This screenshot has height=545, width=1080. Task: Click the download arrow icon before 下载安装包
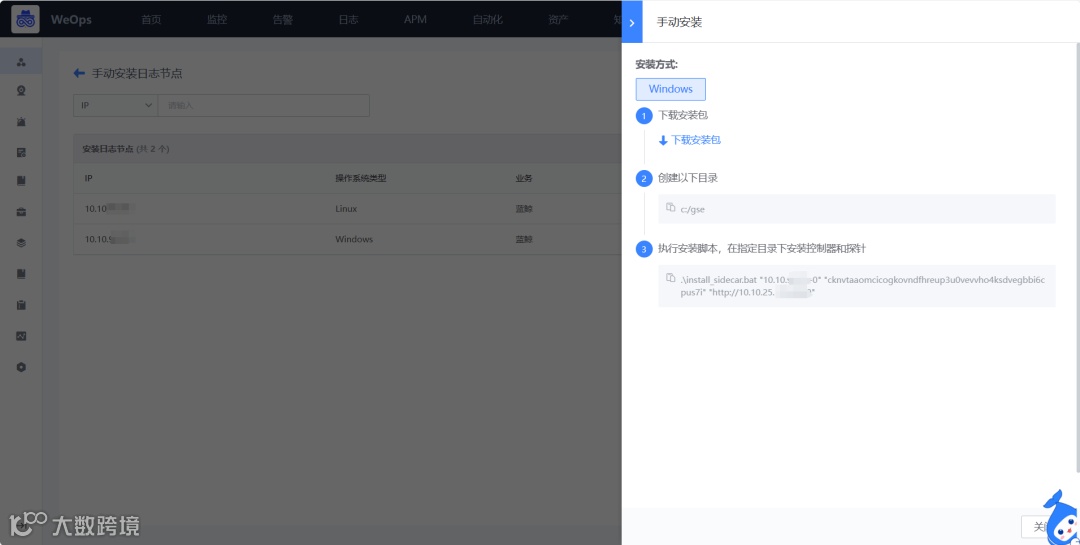coord(663,141)
